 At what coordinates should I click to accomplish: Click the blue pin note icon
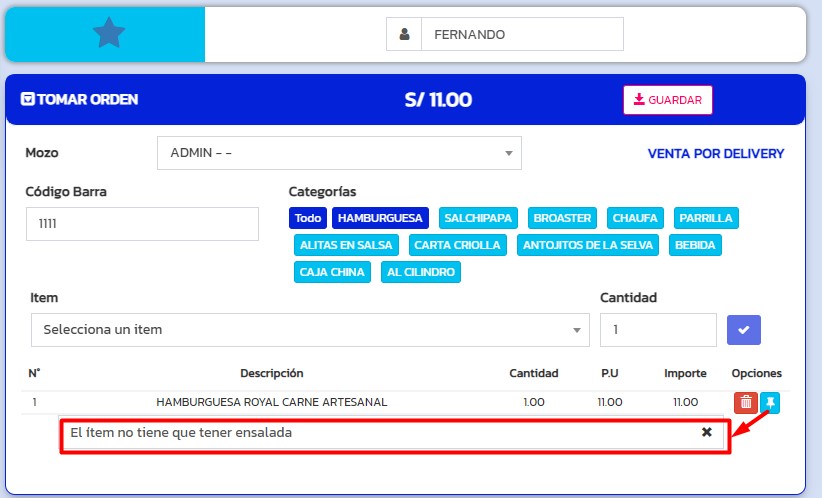[770, 402]
